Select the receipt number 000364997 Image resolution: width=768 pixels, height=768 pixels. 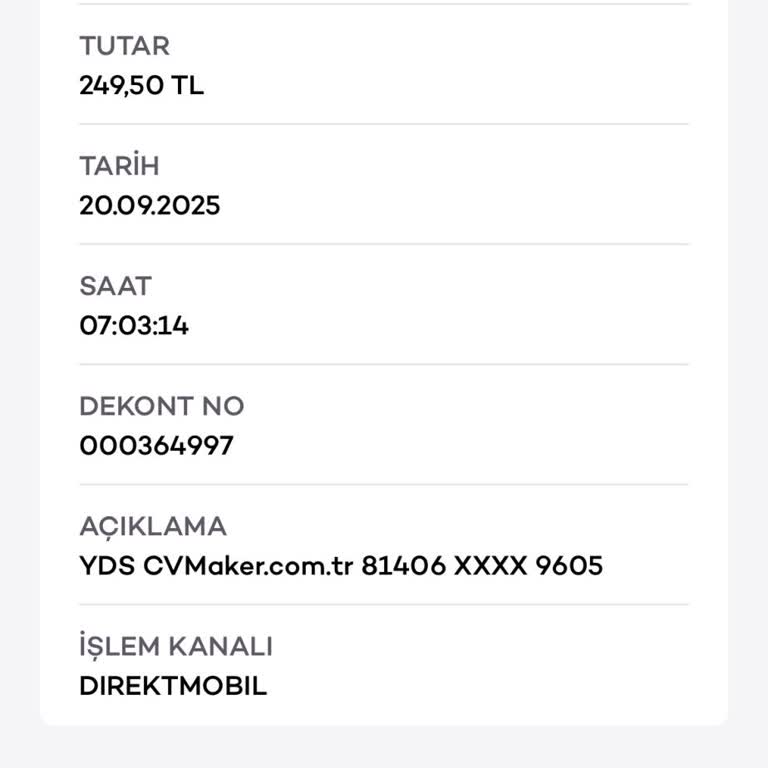click(156, 446)
